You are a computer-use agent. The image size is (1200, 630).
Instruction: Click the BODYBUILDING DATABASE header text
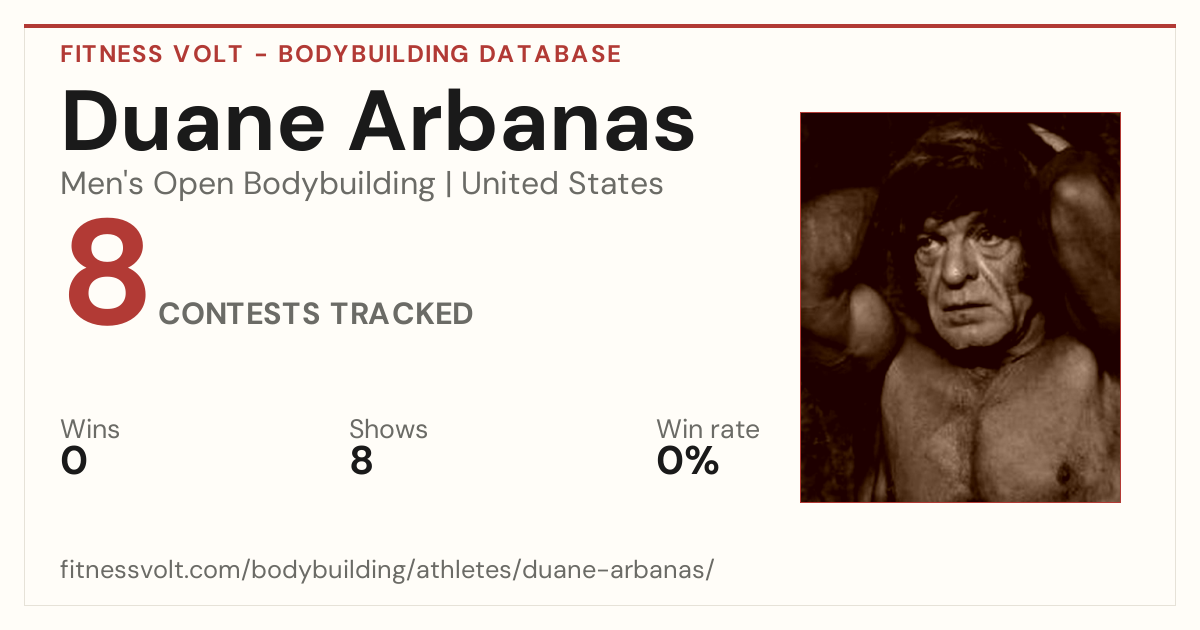point(450,54)
